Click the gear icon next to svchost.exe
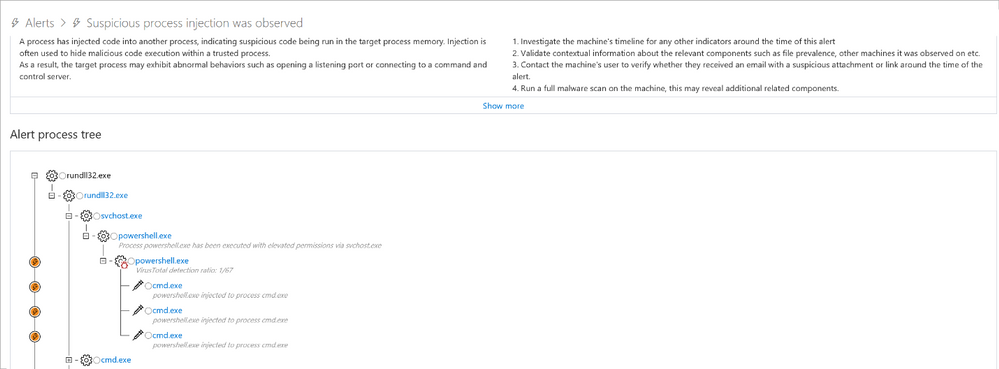The width and height of the screenshot is (999, 369). [86, 216]
